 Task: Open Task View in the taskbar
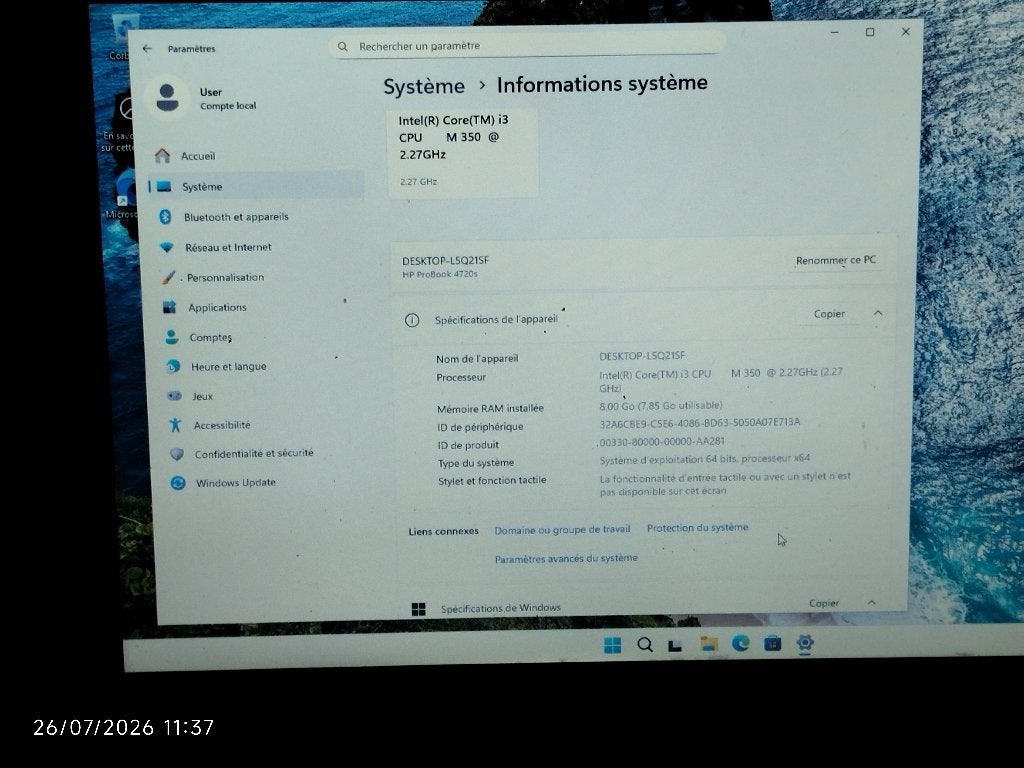(x=676, y=645)
